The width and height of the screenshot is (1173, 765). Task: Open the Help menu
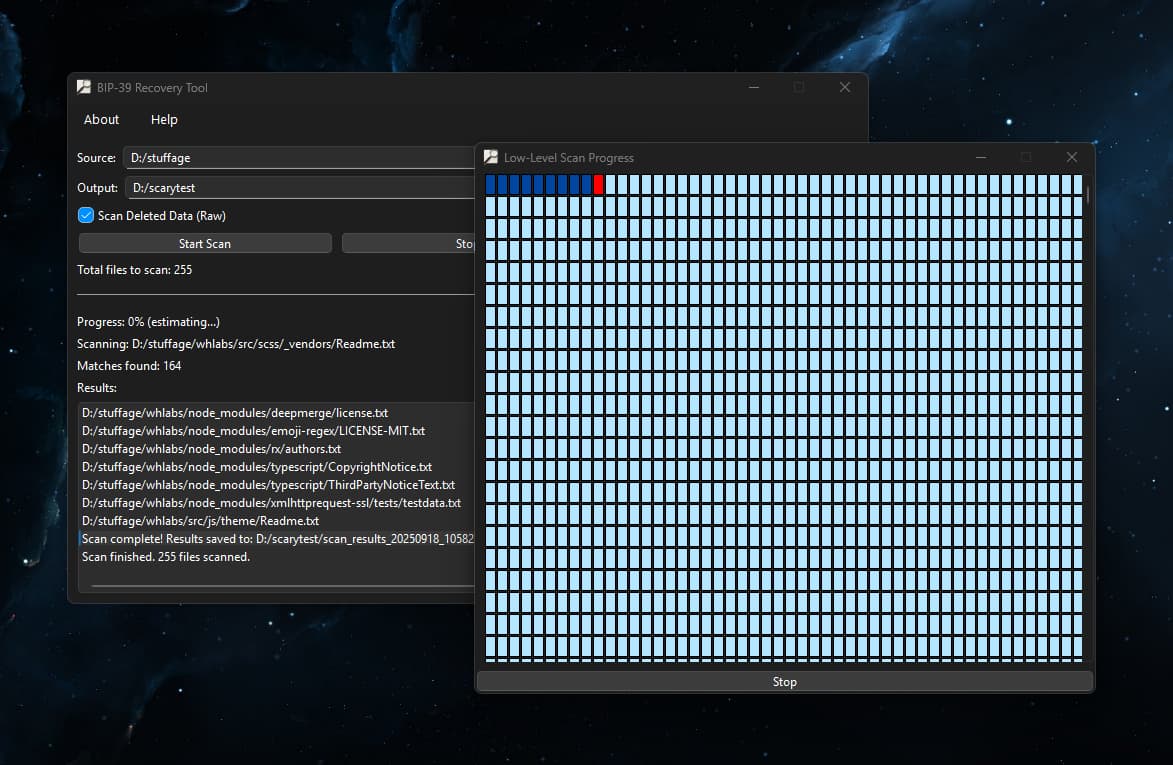coord(164,119)
